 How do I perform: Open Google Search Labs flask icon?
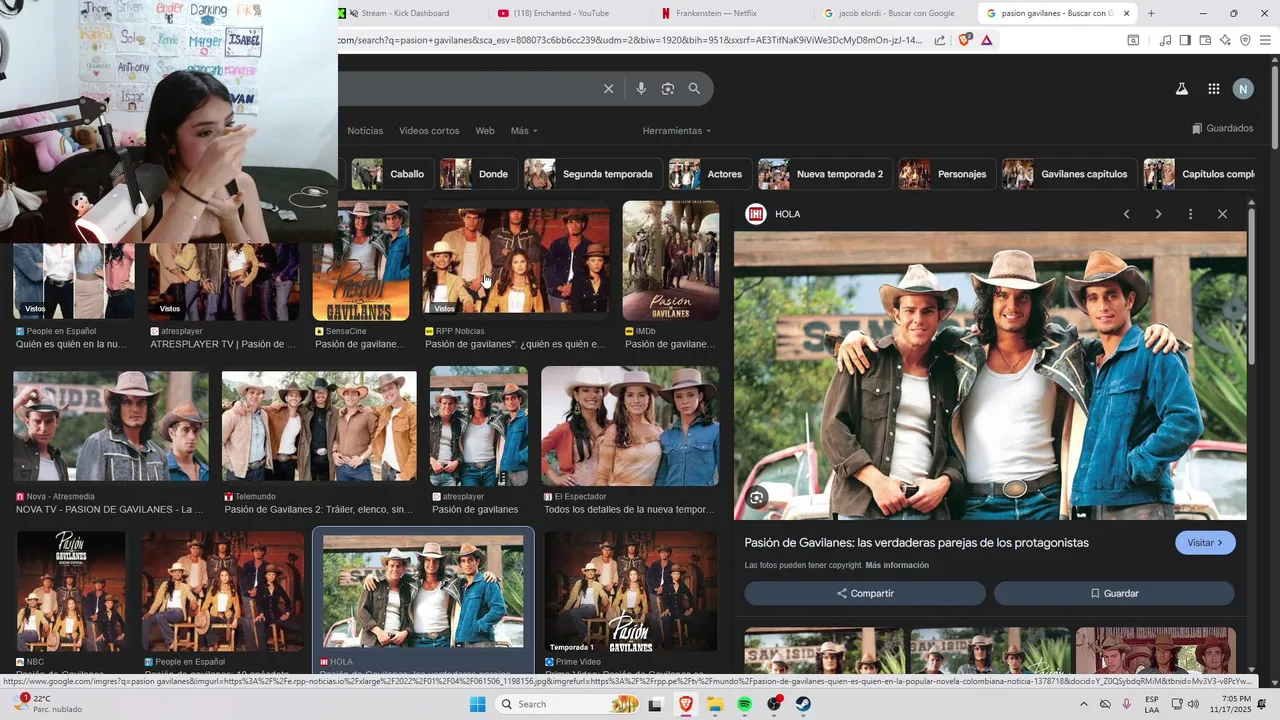point(1181,89)
